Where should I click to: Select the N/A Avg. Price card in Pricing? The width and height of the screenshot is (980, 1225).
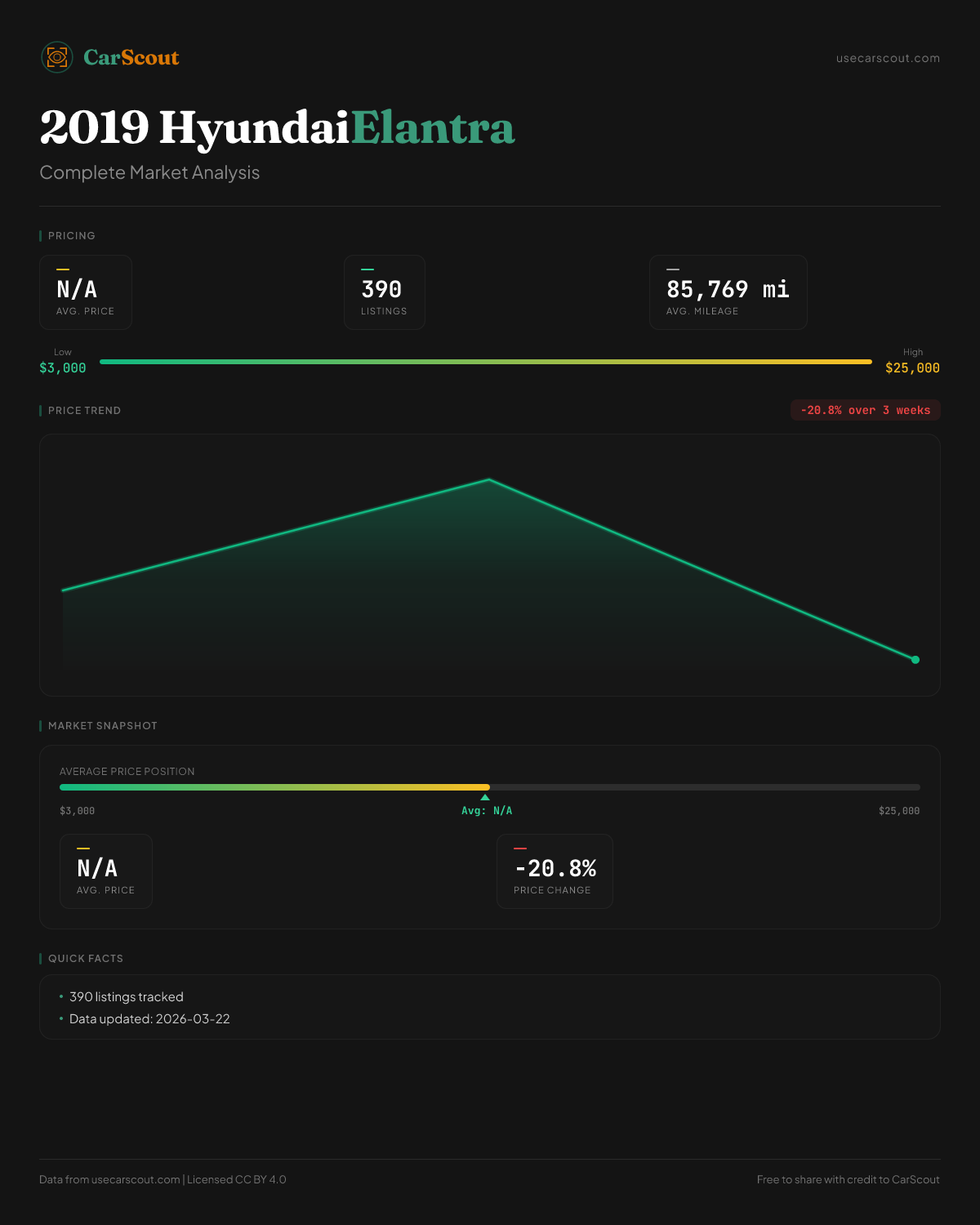pos(86,292)
